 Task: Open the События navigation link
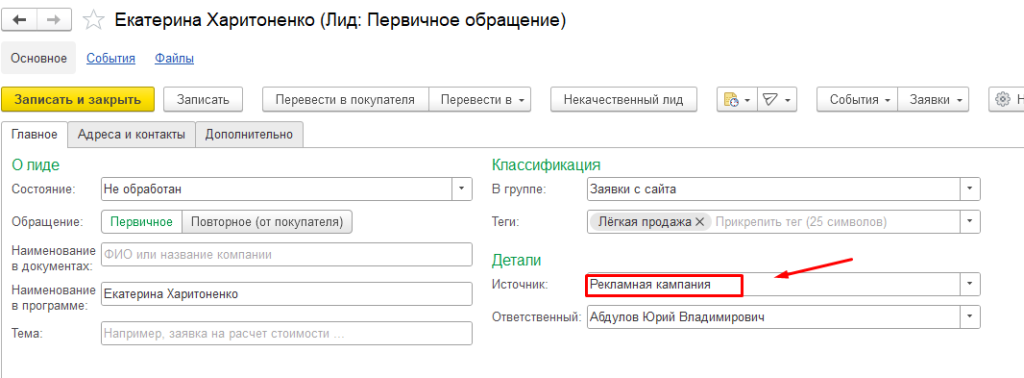click(111, 58)
